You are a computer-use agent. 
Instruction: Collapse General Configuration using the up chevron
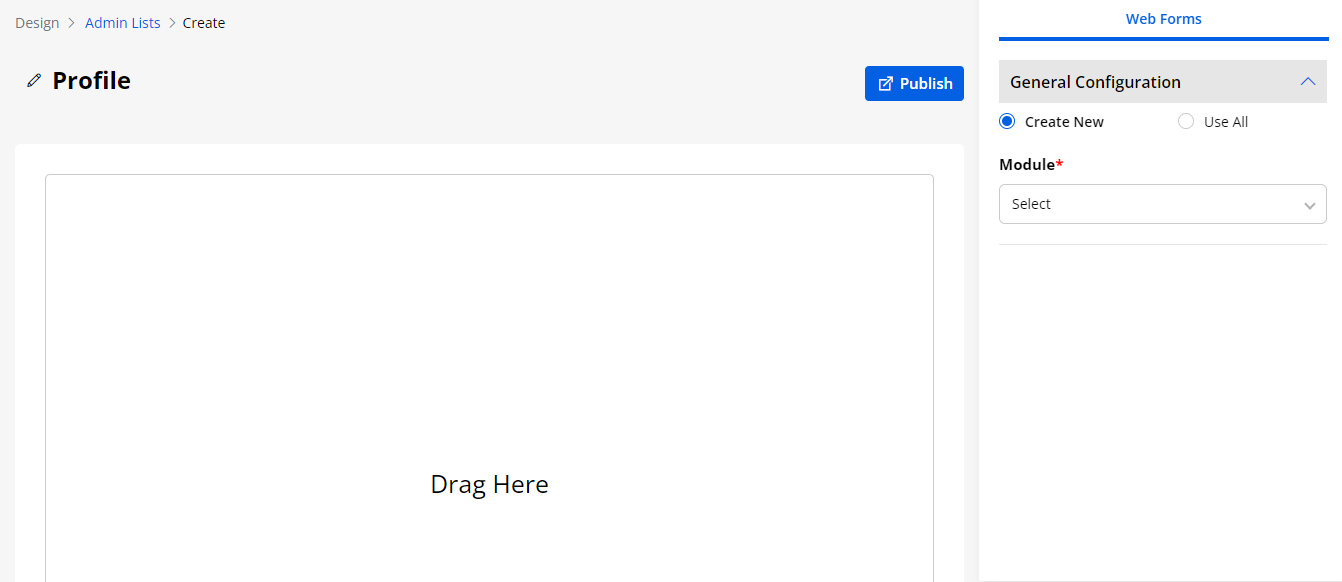[x=1308, y=82]
